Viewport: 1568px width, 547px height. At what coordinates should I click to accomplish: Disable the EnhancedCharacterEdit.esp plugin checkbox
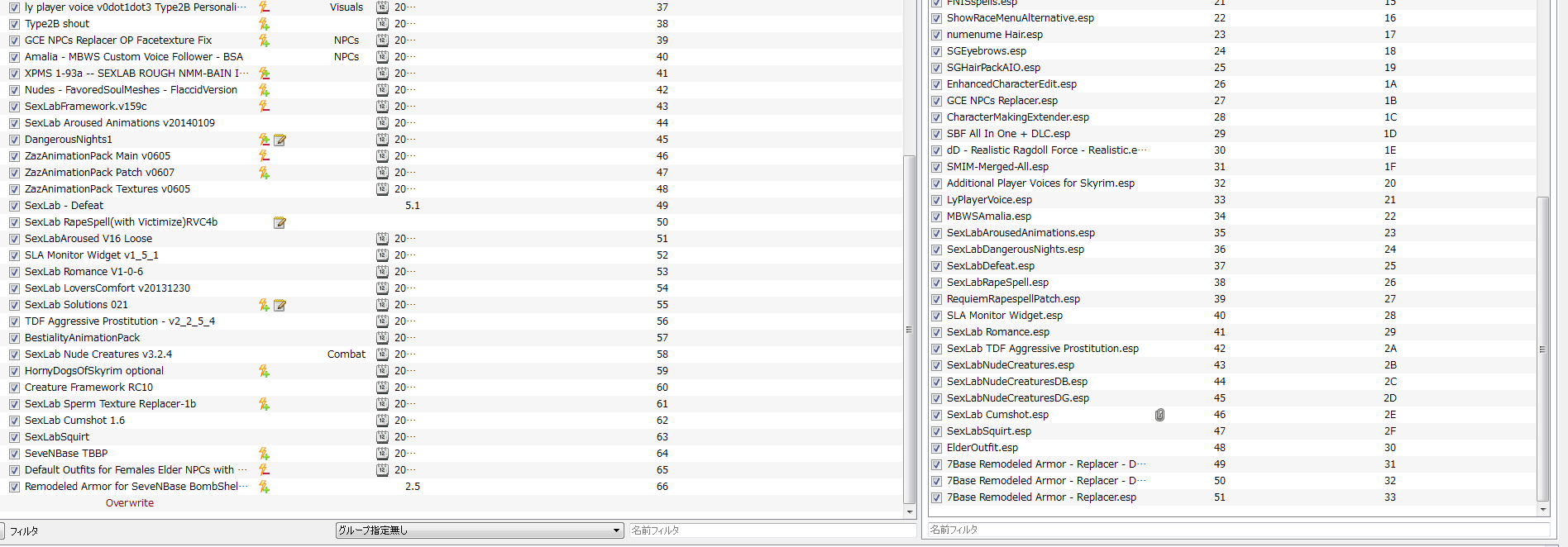(936, 84)
